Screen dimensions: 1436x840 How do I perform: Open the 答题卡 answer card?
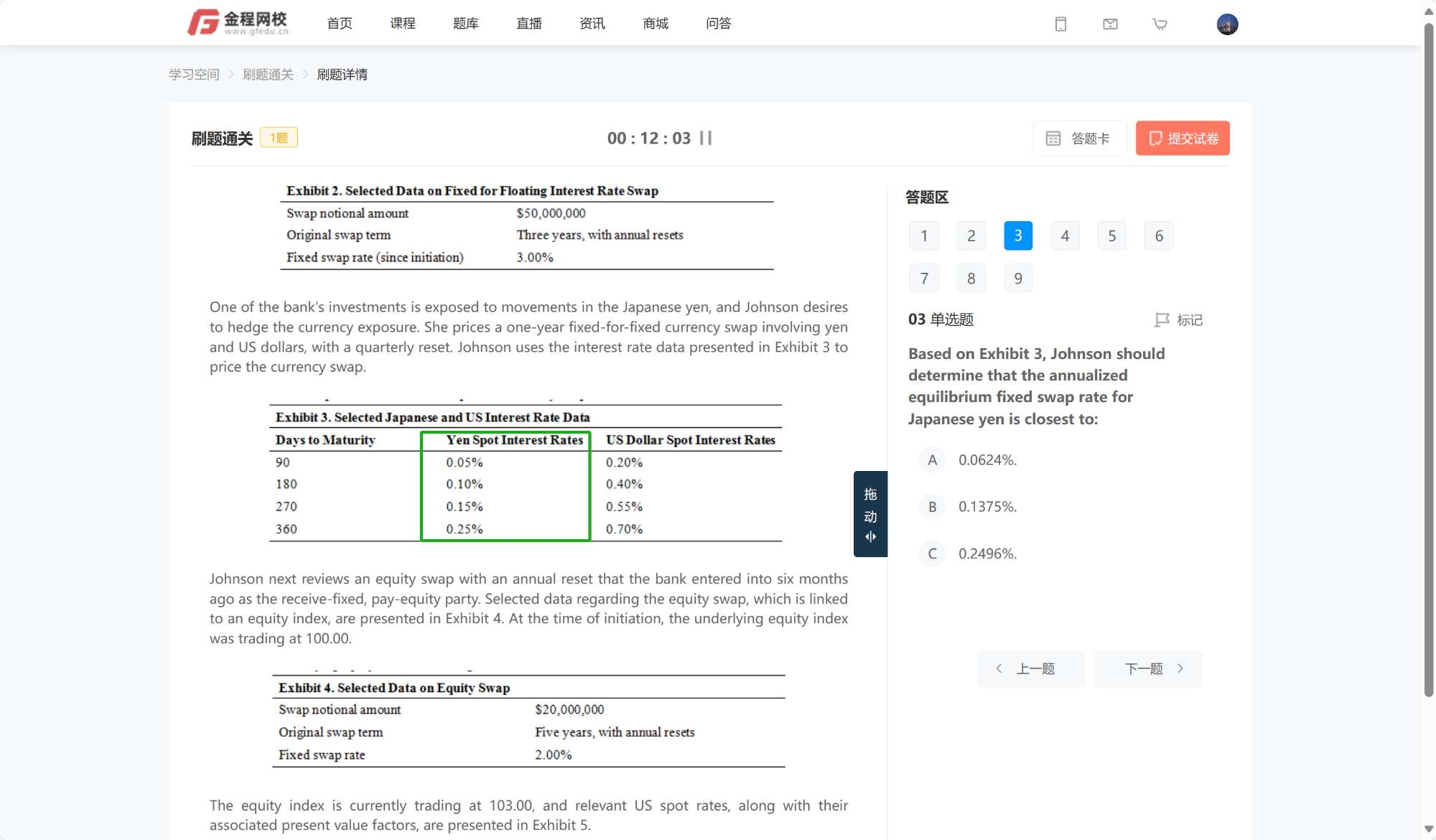coord(1078,139)
